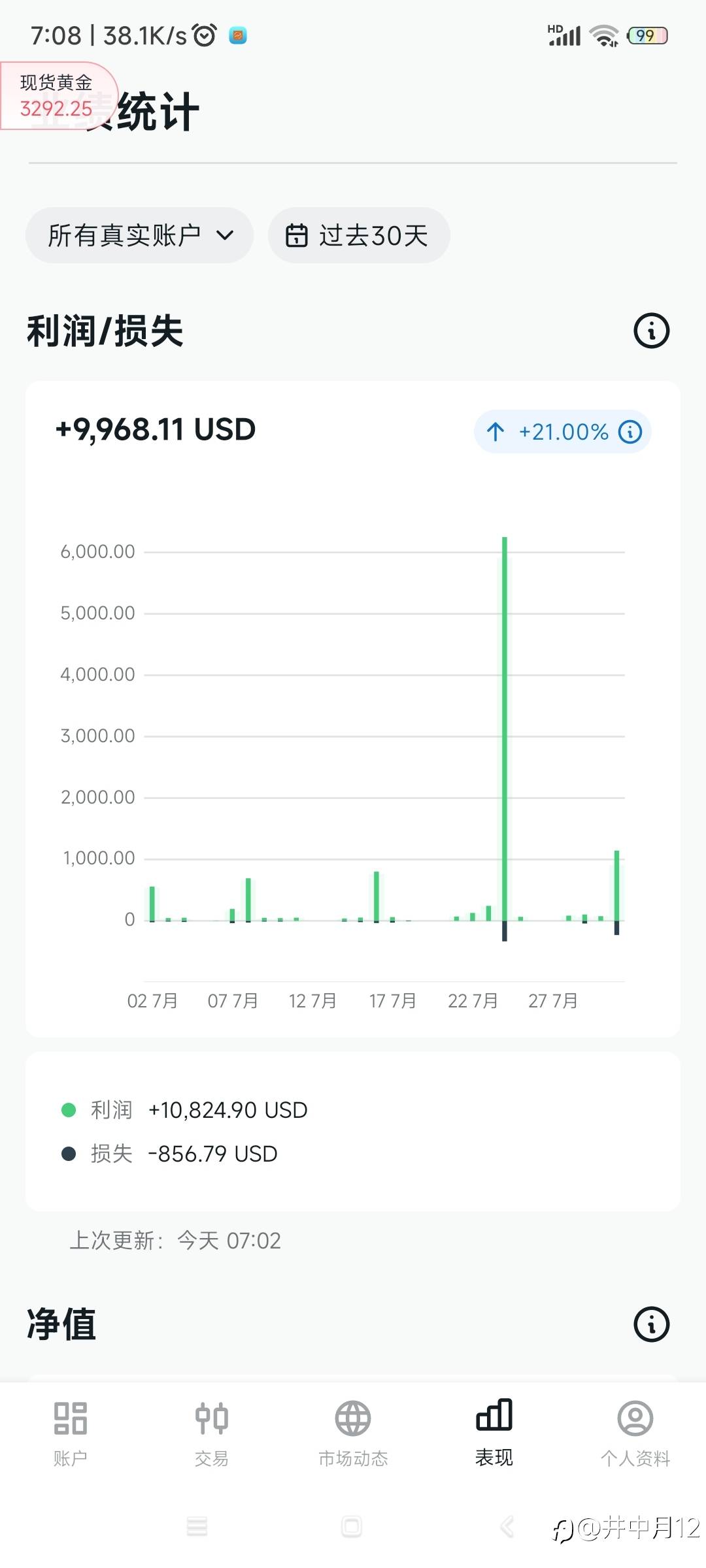Open 个人资料 profile icon
Image resolution: width=706 pixels, height=1568 pixels.
(x=635, y=1418)
